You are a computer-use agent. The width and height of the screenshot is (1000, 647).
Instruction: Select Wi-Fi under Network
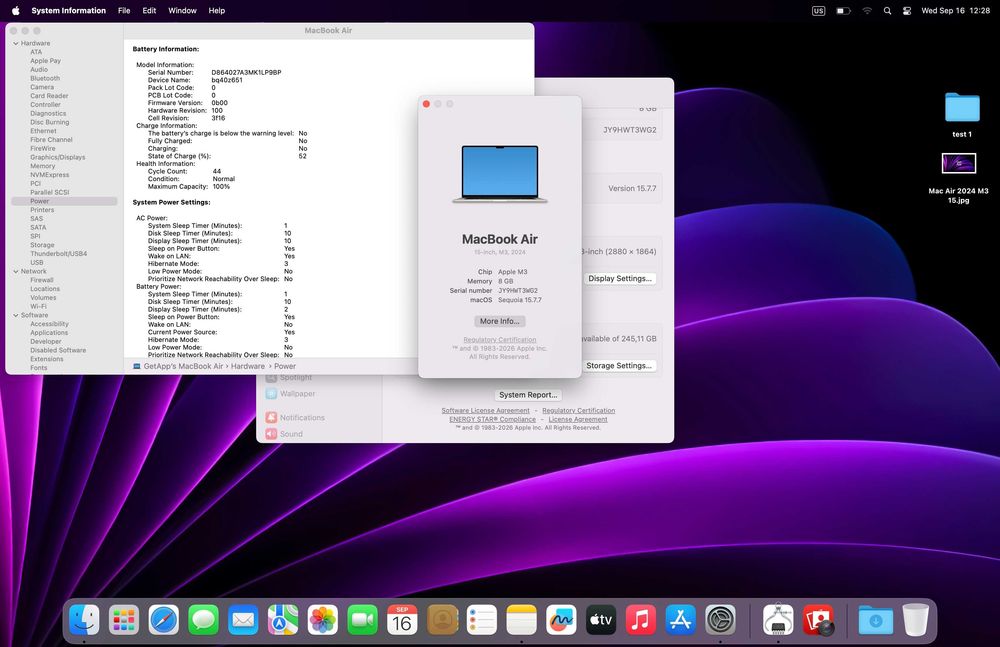tap(38, 306)
